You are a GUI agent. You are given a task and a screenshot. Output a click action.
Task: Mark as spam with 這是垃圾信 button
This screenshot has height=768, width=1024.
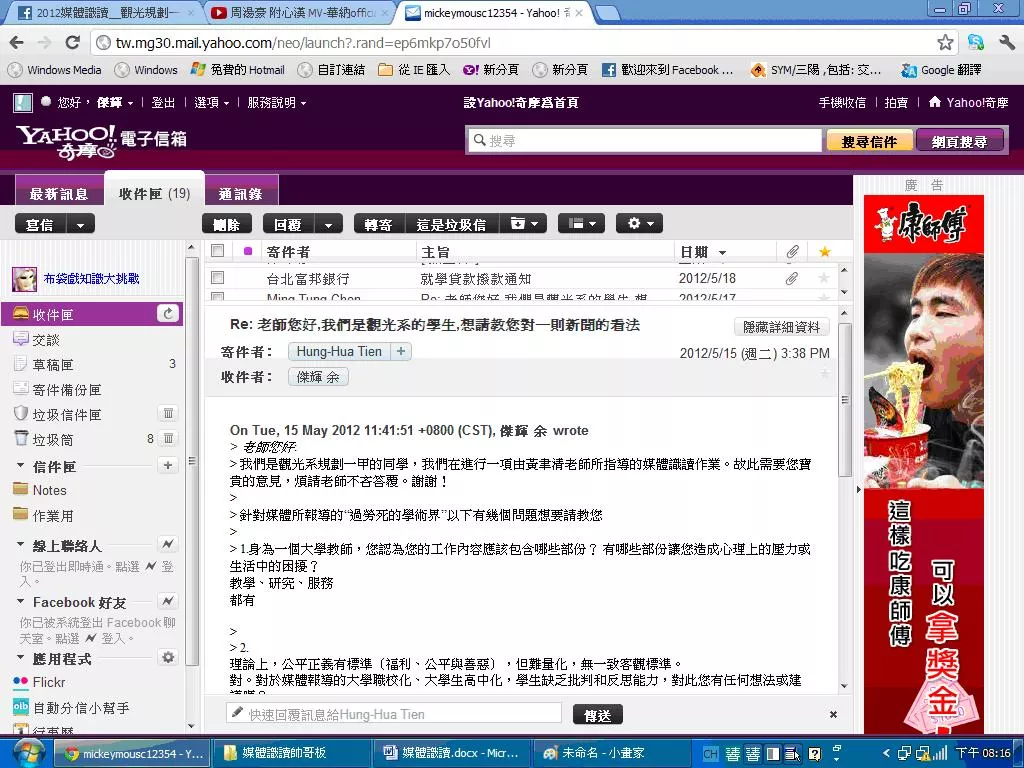[452, 225]
